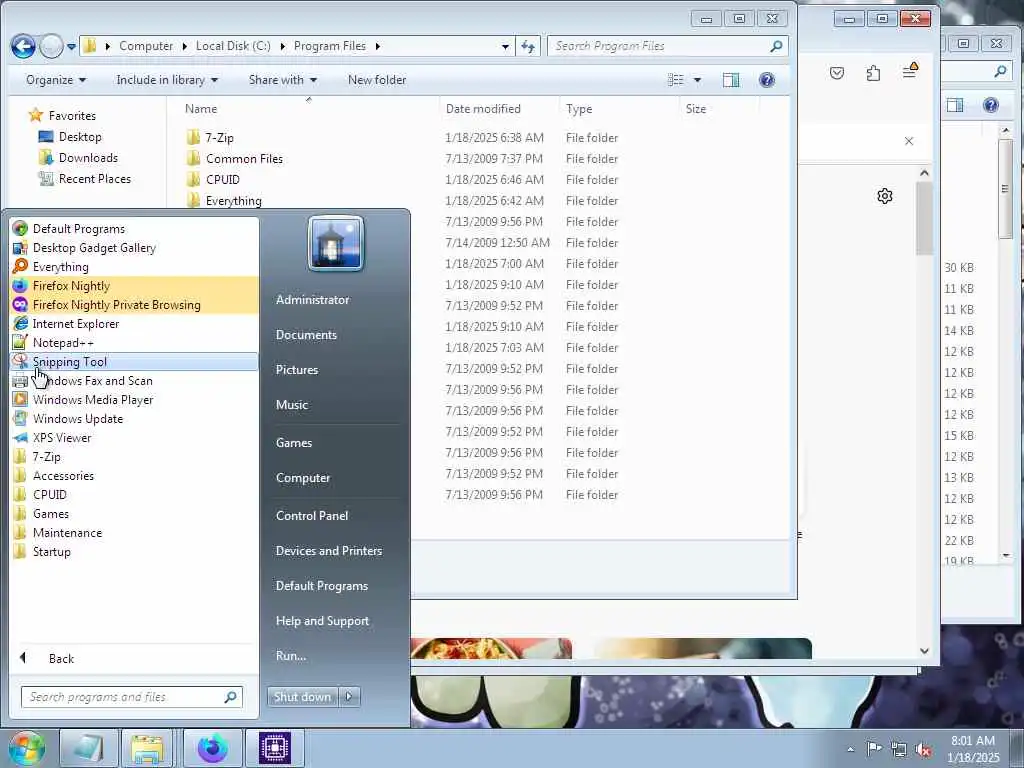The image size is (1024, 768).
Task: Switch to Firefox Nightly taskbar icon
Action: tap(213, 748)
